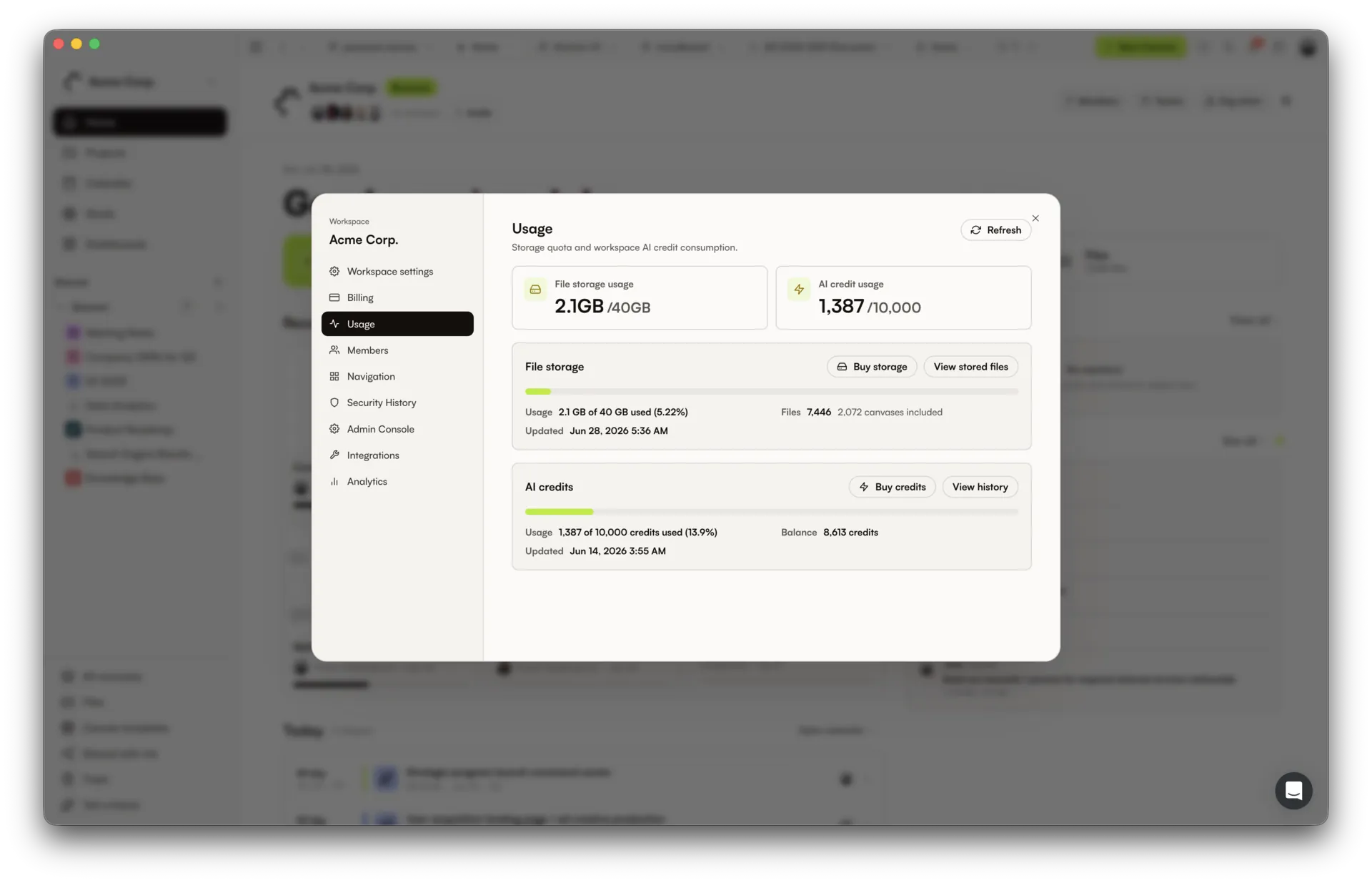Viewport: 1372px width, 883px height.
Task: Click the Usage activity pulse icon
Action: tap(334, 324)
